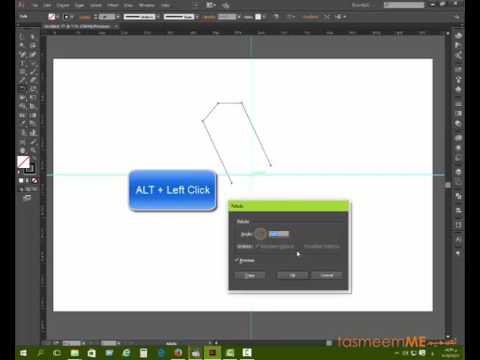This screenshot has height=360, width=480.
Task: Click the Opacity link in the control bar
Action: pos(209,17)
